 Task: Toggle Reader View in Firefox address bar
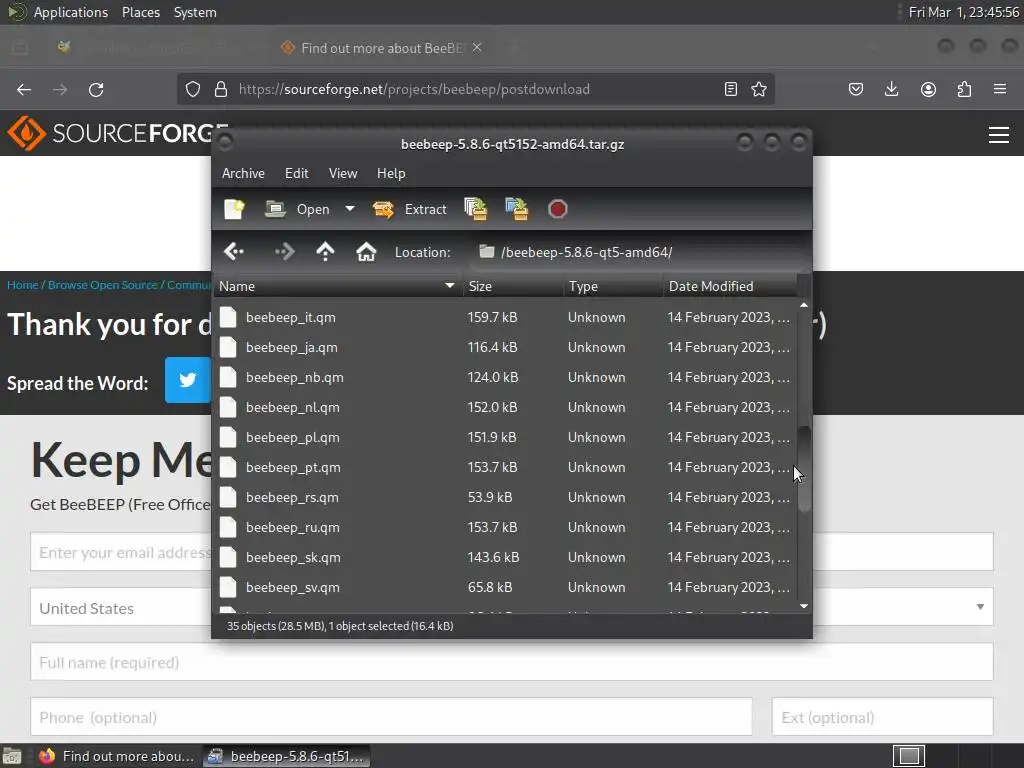tap(731, 89)
